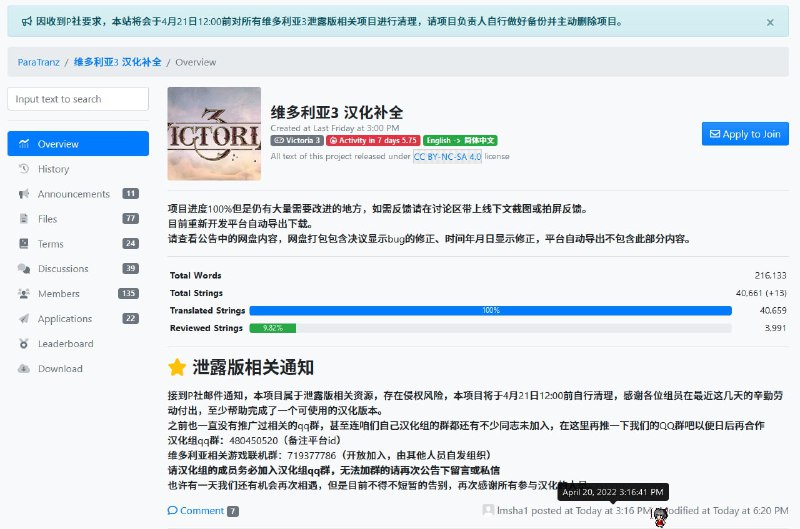Click the Victoria 3 project thumbnail image
800x529 pixels.
tap(214, 135)
